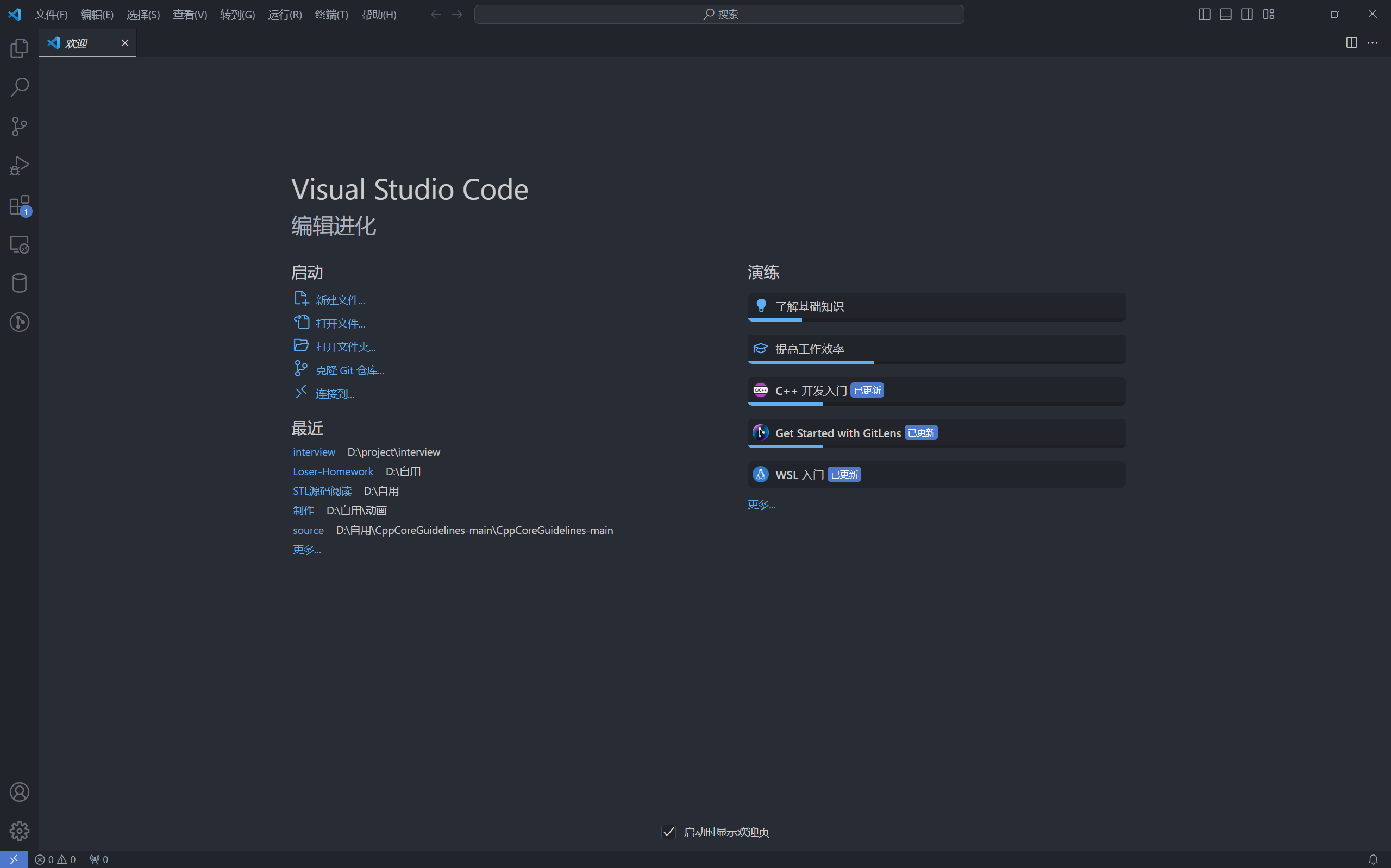Image resolution: width=1391 pixels, height=868 pixels.
Task: Open the Remote Explorer view
Action: point(20,244)
